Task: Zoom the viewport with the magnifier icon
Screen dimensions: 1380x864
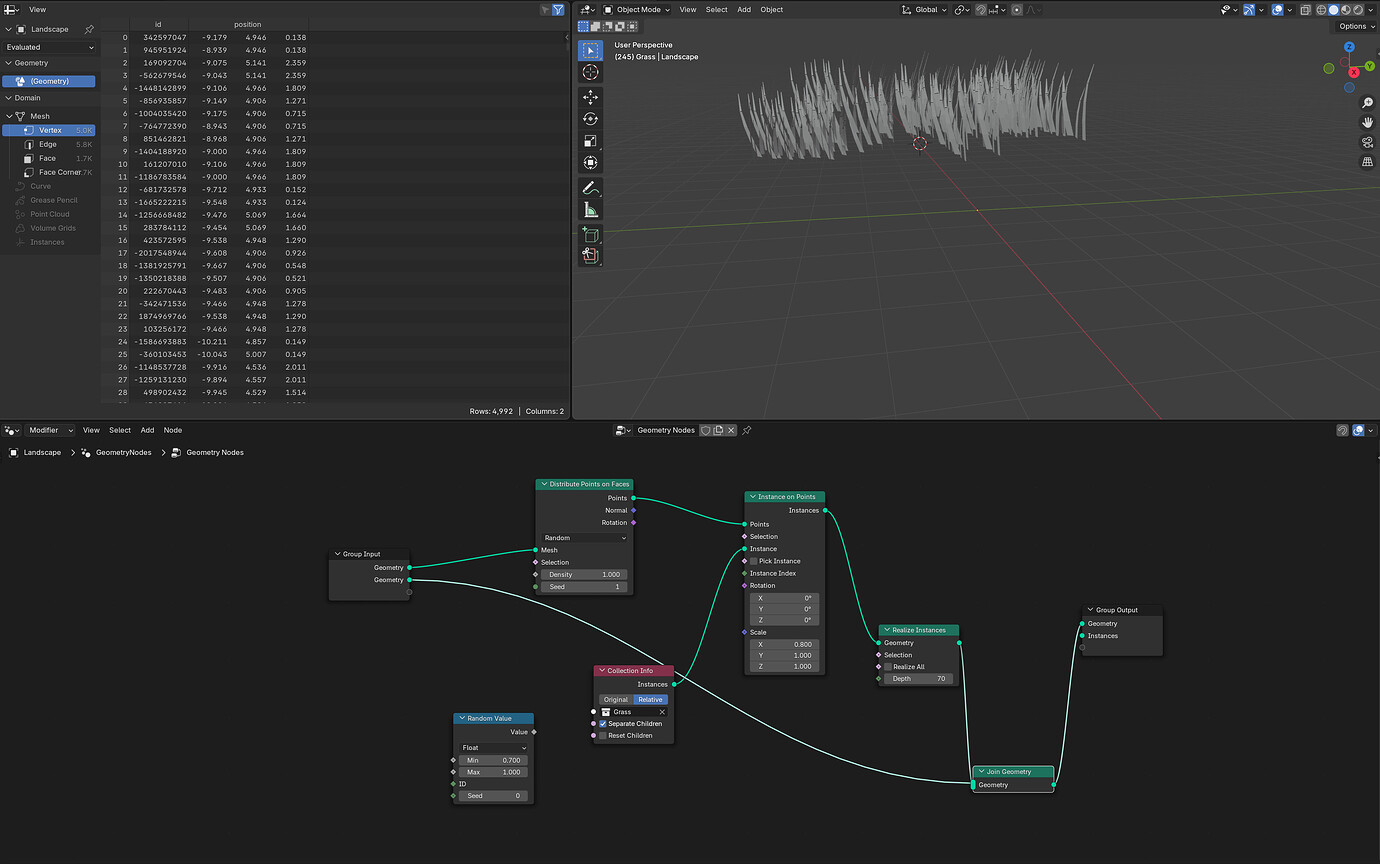Action: (1367, 103)
